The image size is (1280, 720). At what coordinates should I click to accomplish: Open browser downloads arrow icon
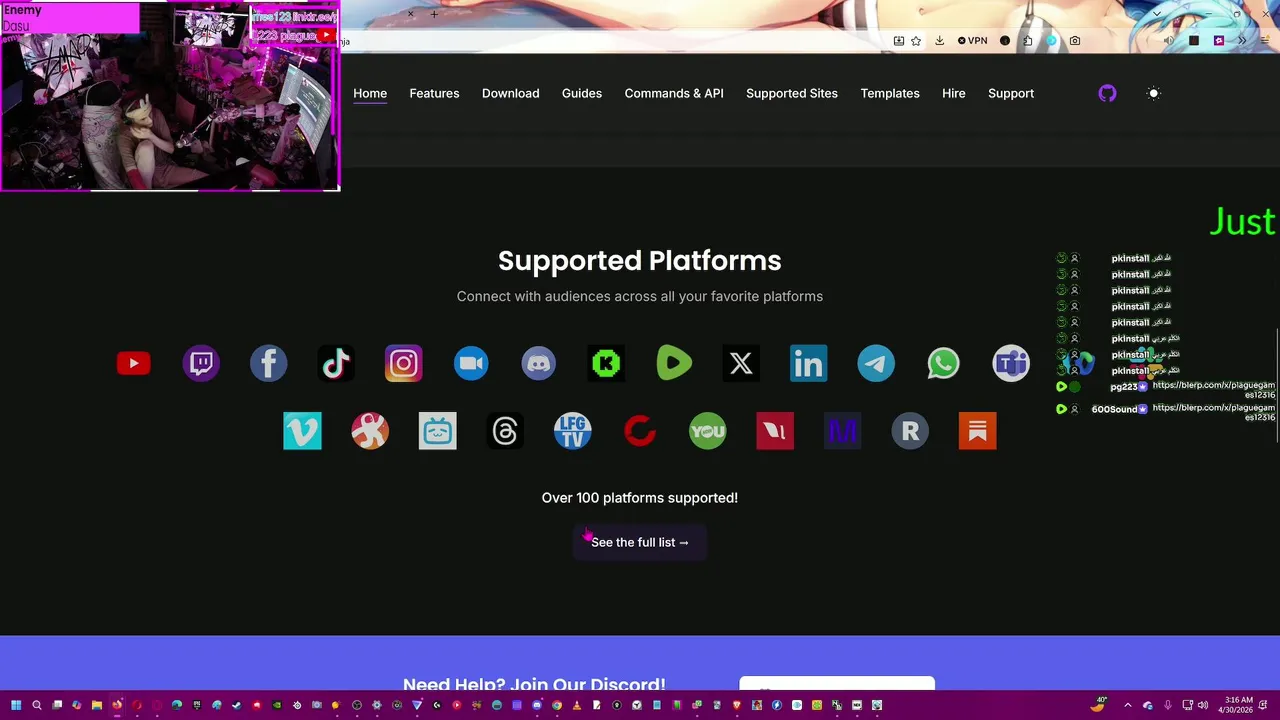[939, 41]
